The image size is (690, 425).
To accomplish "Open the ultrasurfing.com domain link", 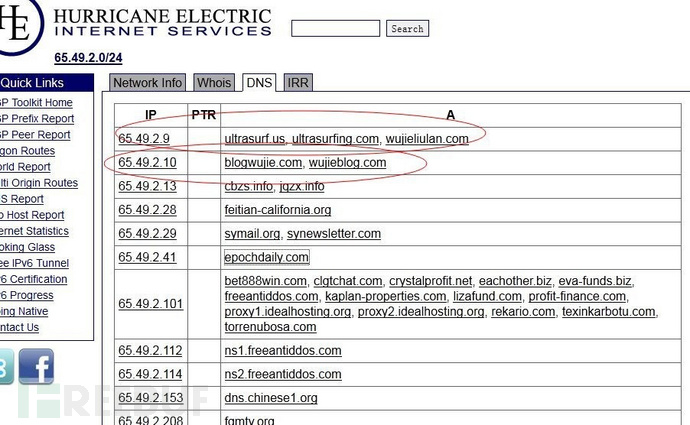I will click(x=335, y=139).
